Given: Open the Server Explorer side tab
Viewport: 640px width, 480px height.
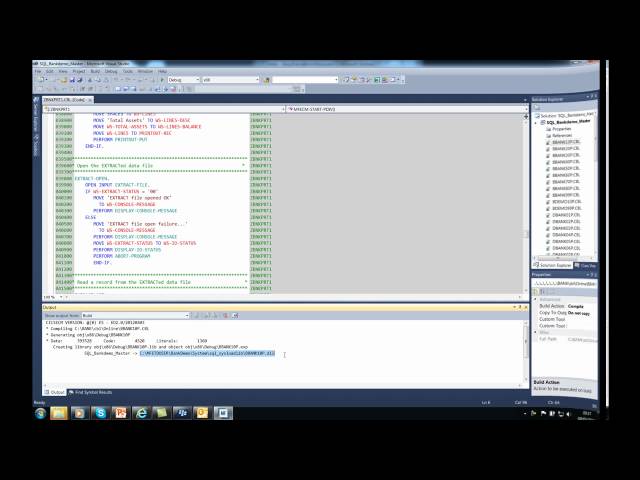Looking at the screenshot, I should (36, 113).
